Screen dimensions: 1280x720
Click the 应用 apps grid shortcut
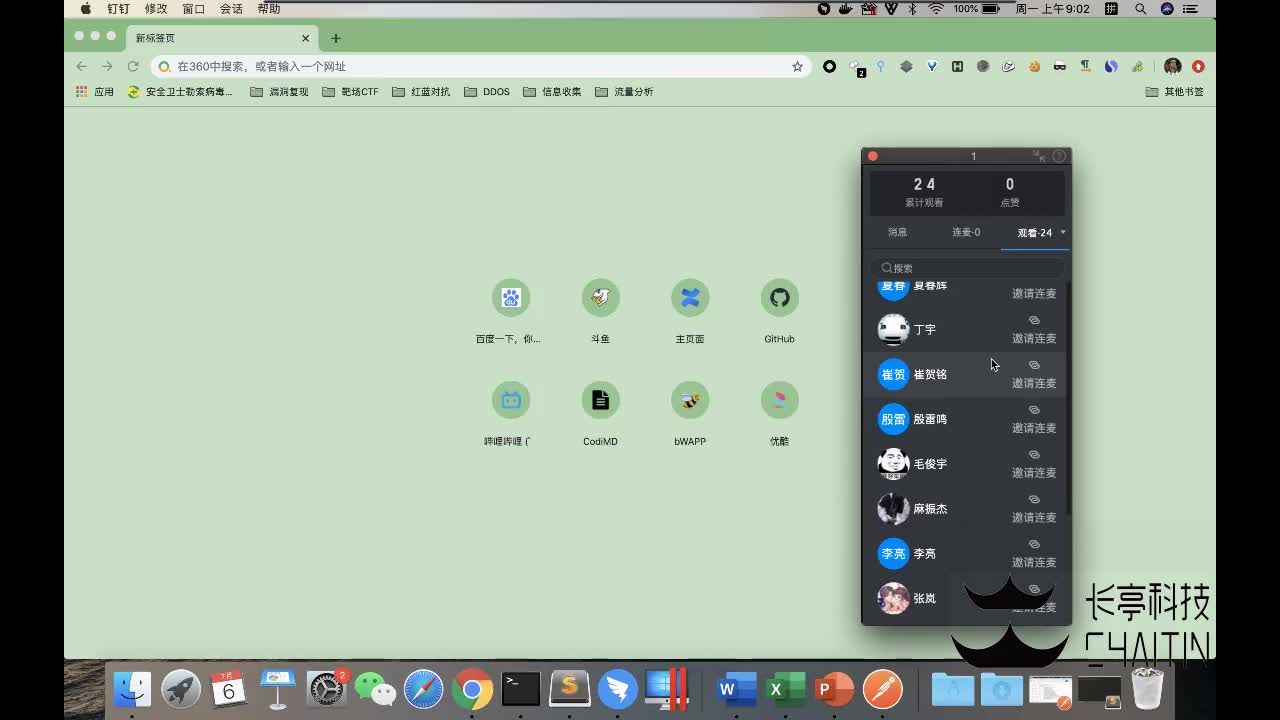[x=95, y=91]
